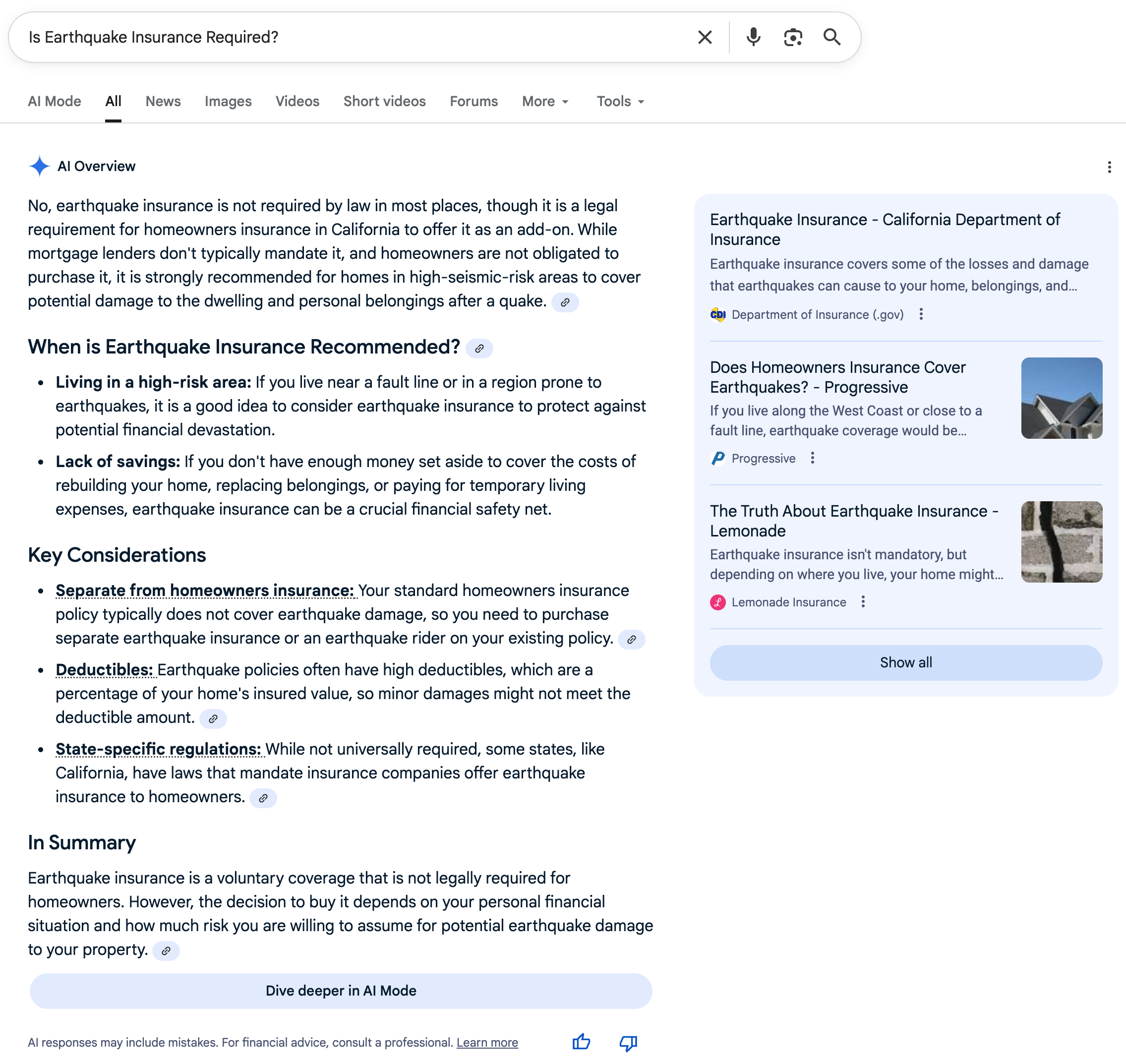Click inside the search input field

(x=340, y=37)
